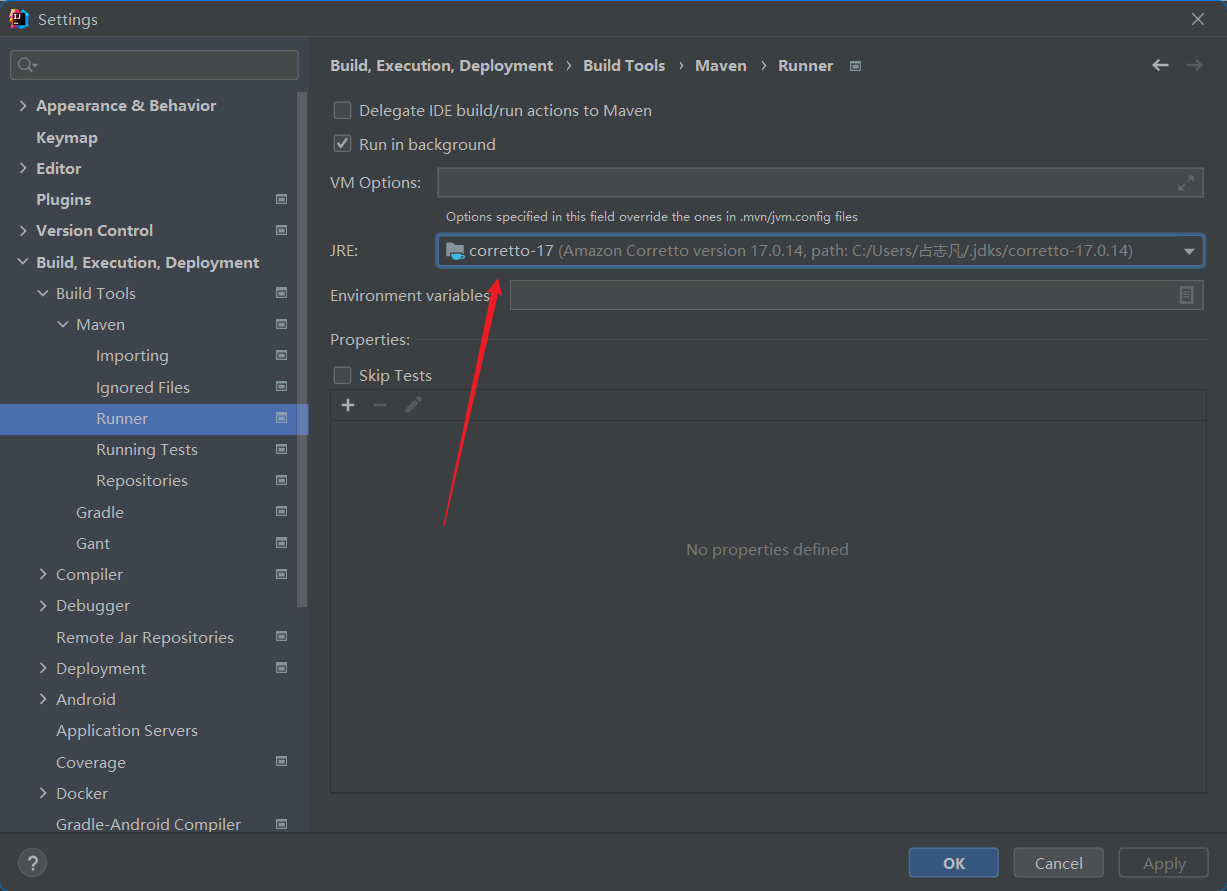1227x891 pixels.
Task: Click the add property plus icon
Action: 348,405
